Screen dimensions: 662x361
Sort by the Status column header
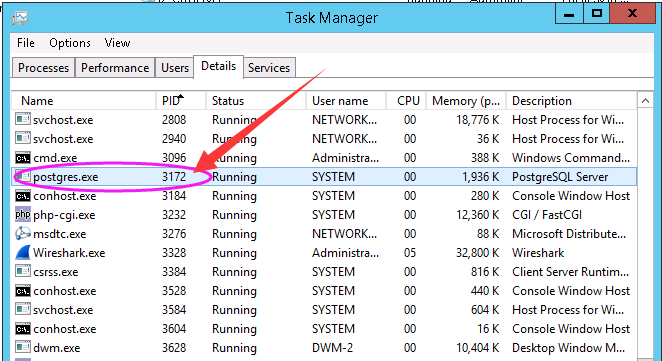tap(256, 101)
